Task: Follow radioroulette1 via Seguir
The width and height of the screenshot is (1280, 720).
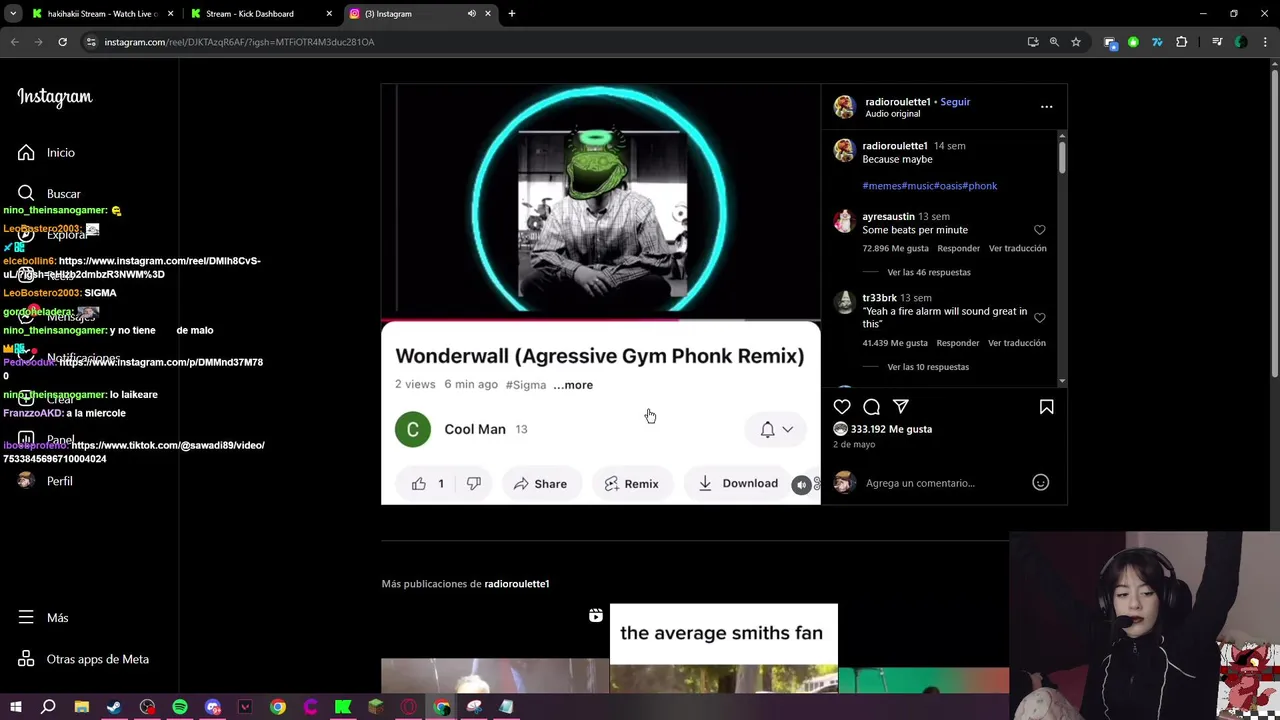Action: tap(955, 102)
